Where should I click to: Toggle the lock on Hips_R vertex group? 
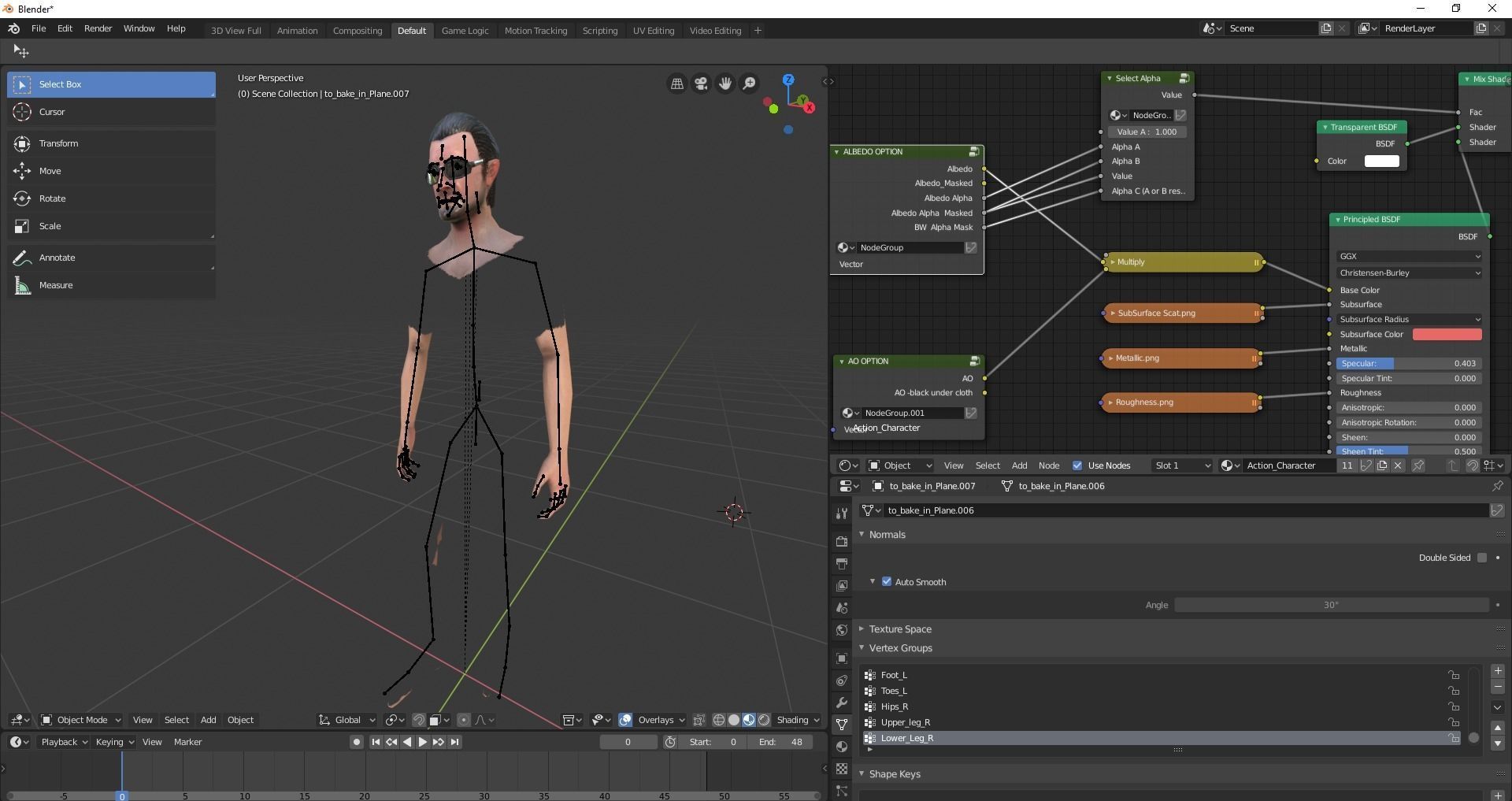pyautogui.click(x=1453, y=706)
